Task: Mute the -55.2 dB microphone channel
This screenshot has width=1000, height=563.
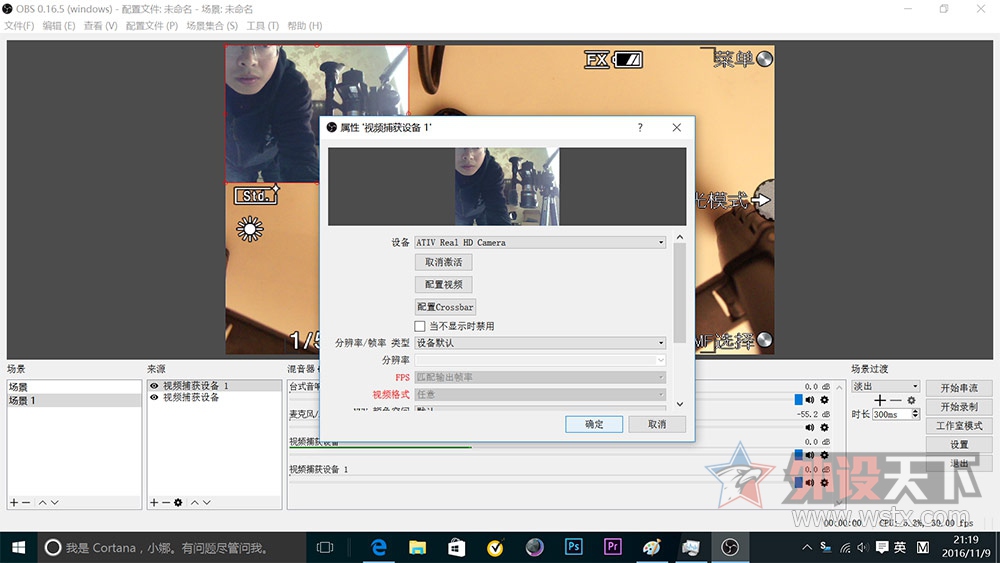Action: [810, 427]
